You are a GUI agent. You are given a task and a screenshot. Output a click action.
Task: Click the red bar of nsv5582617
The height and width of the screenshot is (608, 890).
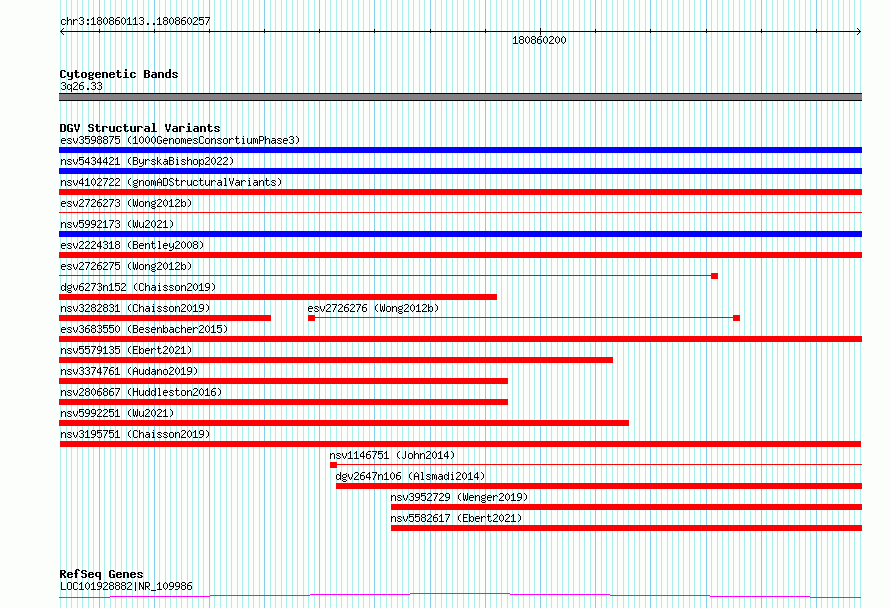(627, 528)
